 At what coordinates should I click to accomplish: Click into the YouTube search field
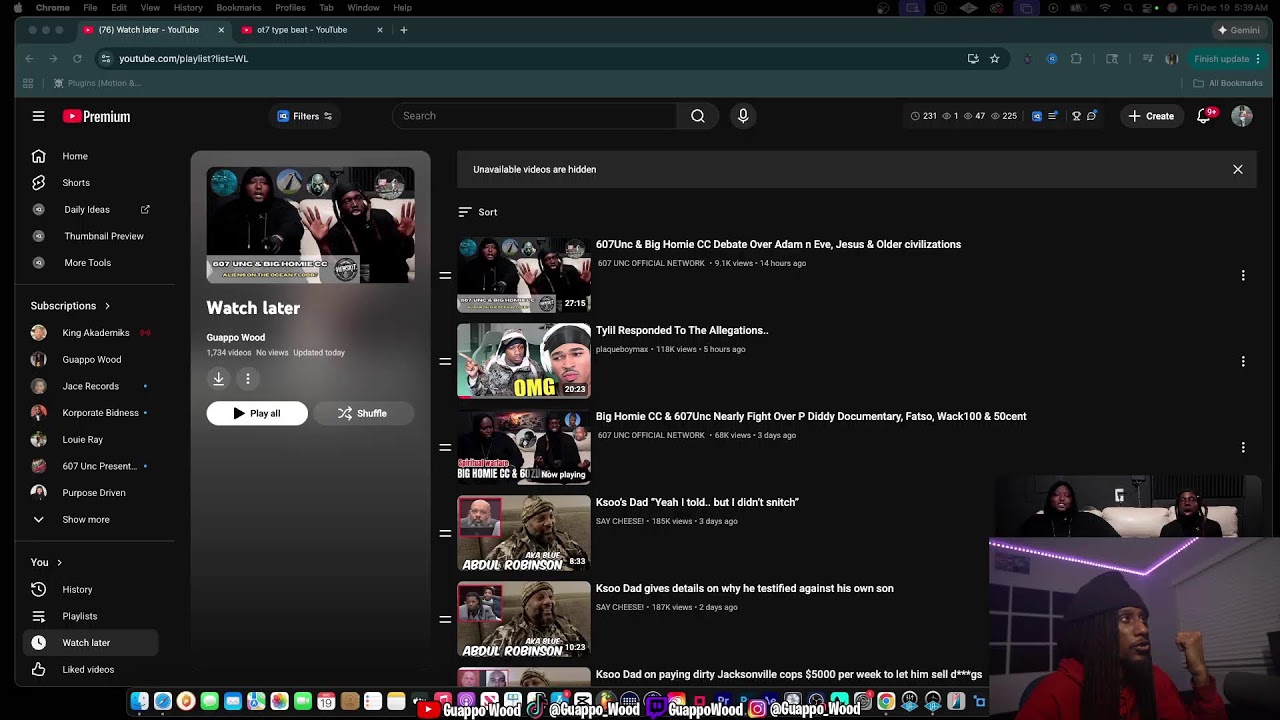click(x=535, y=116)
